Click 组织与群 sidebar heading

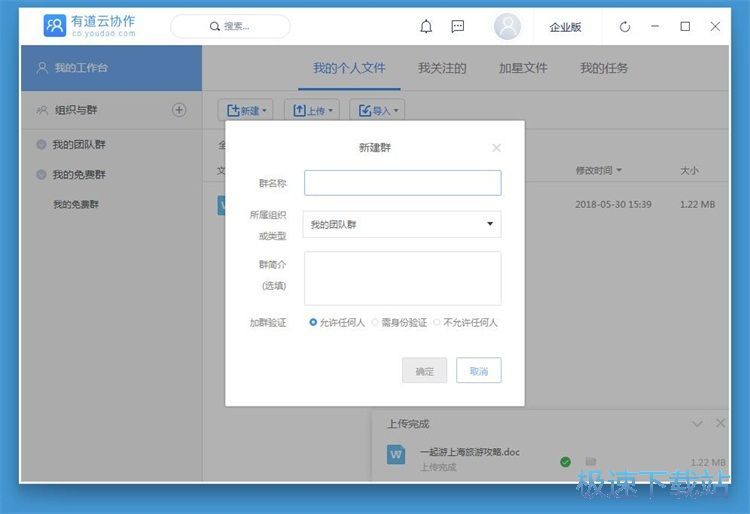(76, 110)
